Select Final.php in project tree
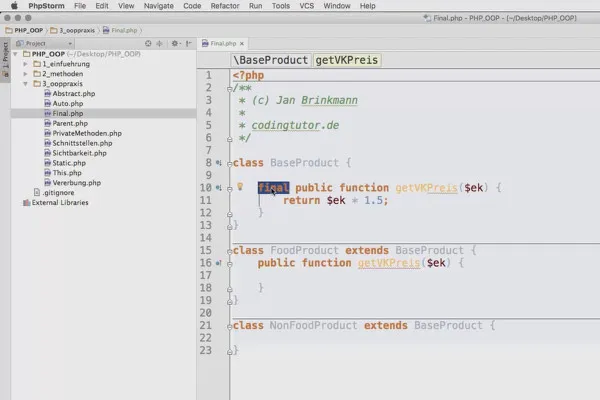Viewport: 600px width, 400px height. [x=103, y=113]
